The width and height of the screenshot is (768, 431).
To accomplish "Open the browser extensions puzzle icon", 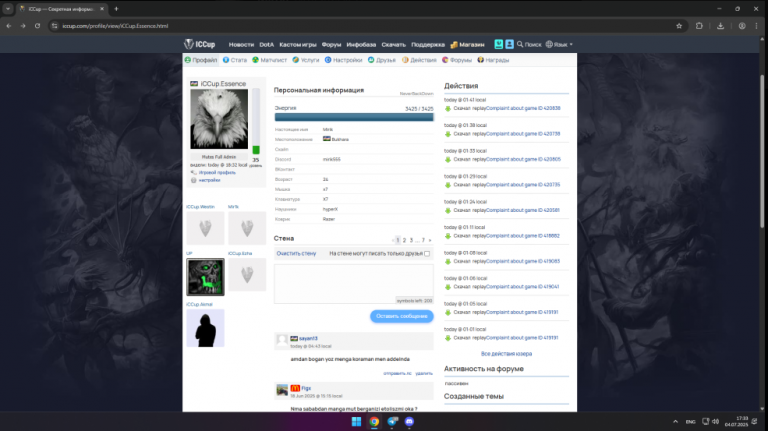I will point(699,26).
